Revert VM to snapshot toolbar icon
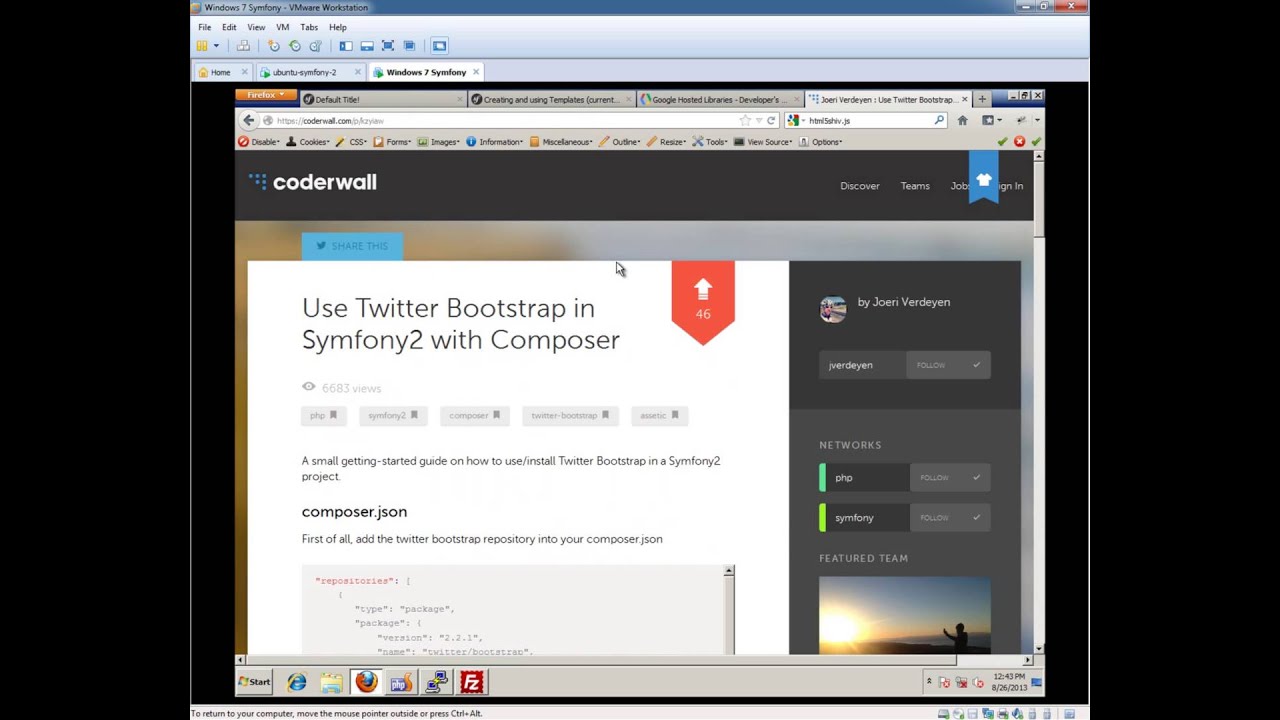Image resolution: width=1280 pixels, height=720 pixels. click(295, 46)
